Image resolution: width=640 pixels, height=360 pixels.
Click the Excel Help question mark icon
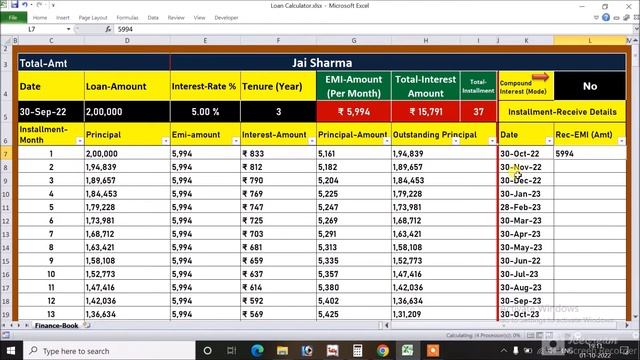click(606, 17)
